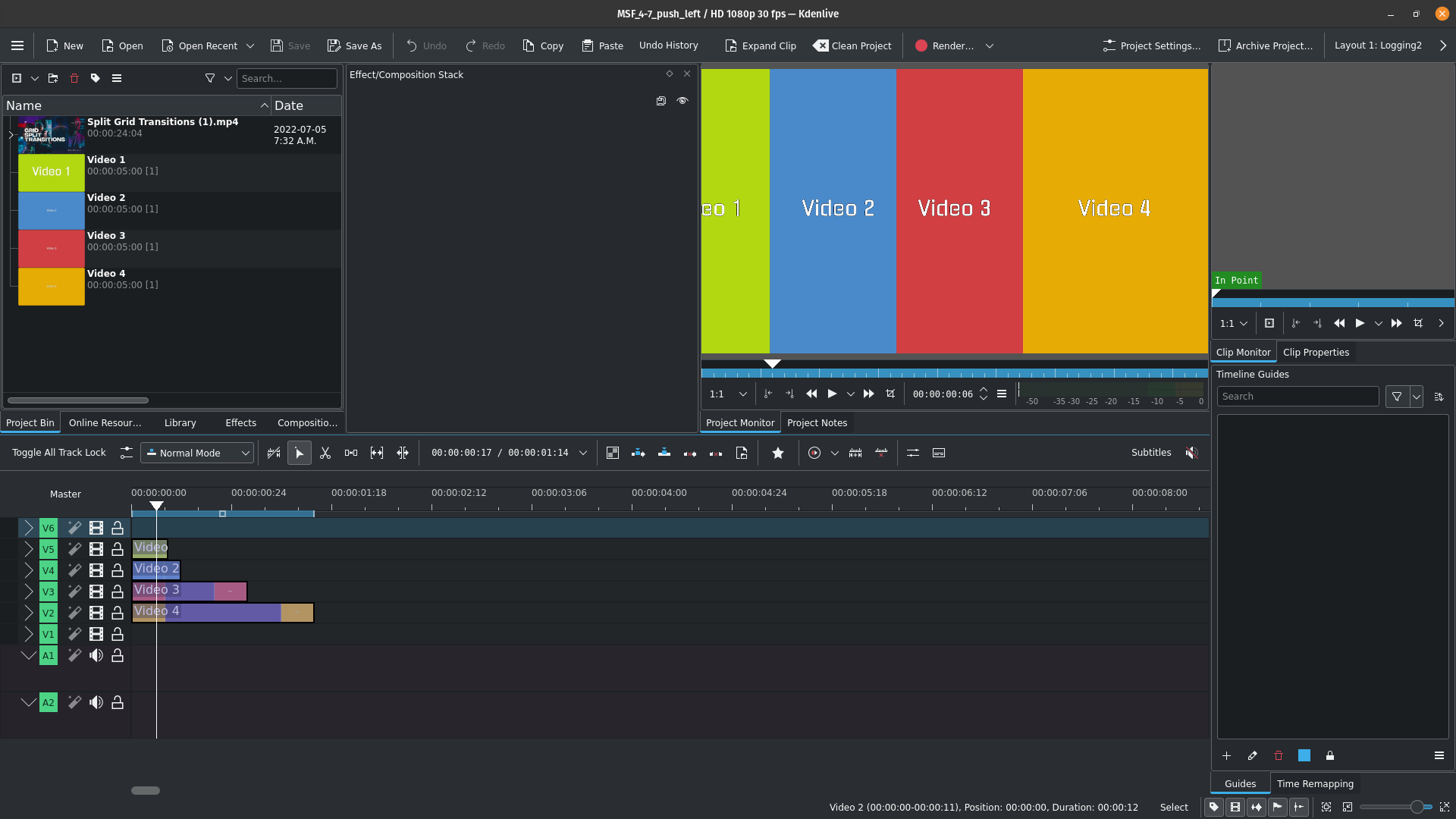Click Add Clip icon in Project Bin
The height and width of the screenshot is (819, 1456).
click(x=17, y=78)
